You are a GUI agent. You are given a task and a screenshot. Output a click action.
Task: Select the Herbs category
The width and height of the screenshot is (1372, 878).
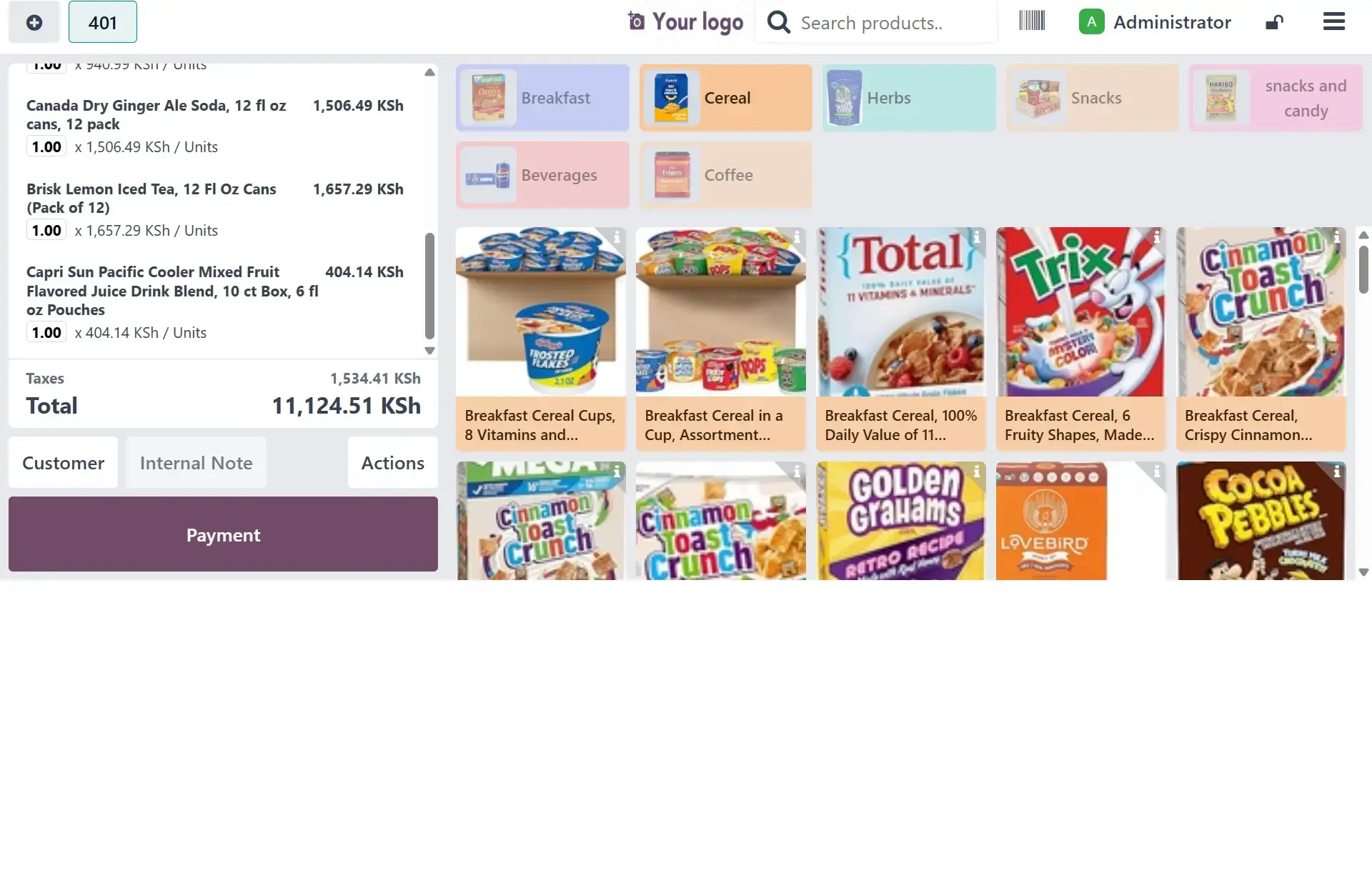pyautogui.click(x=909, y=98)
